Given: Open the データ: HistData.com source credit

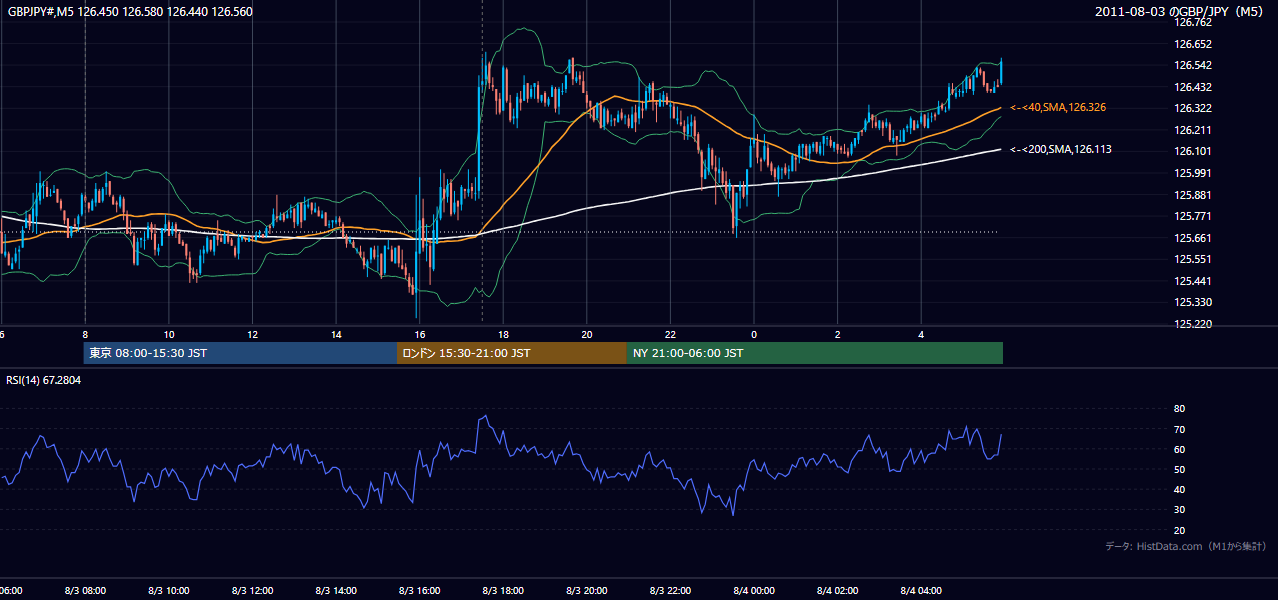Looking at the screenshot, I should [1186, 546].
